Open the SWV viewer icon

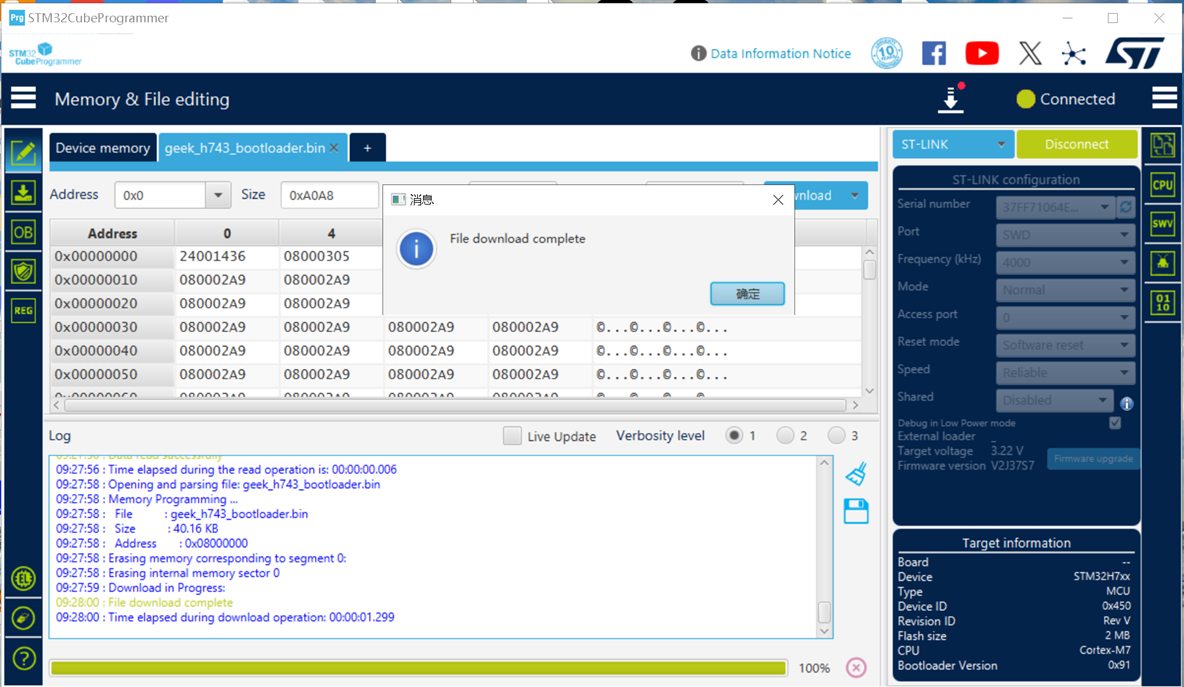pos(1163,224)
